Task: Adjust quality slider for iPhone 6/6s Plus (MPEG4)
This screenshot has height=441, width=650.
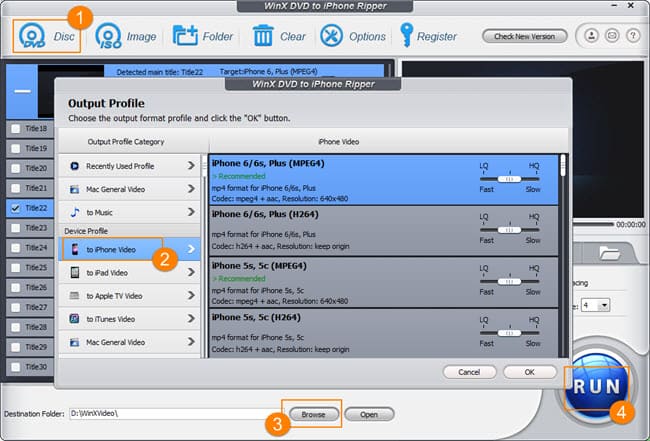Action: coord(509,179)
